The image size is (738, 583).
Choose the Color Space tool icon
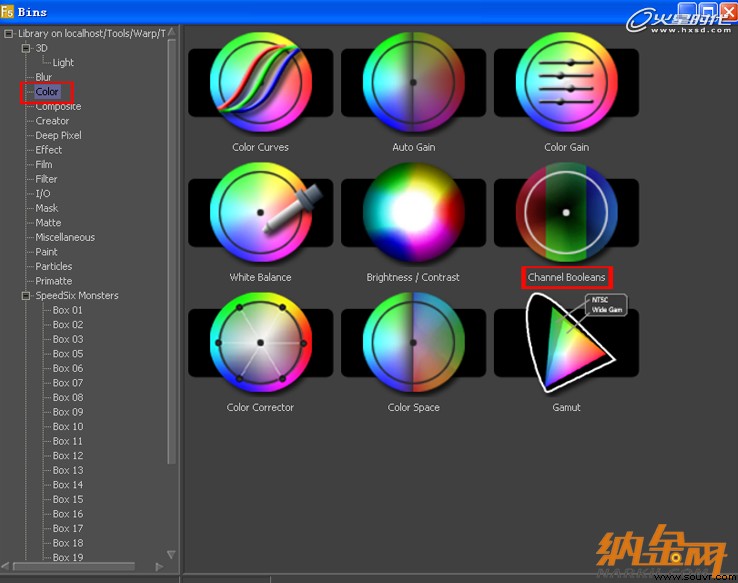(x=413, y=343)
